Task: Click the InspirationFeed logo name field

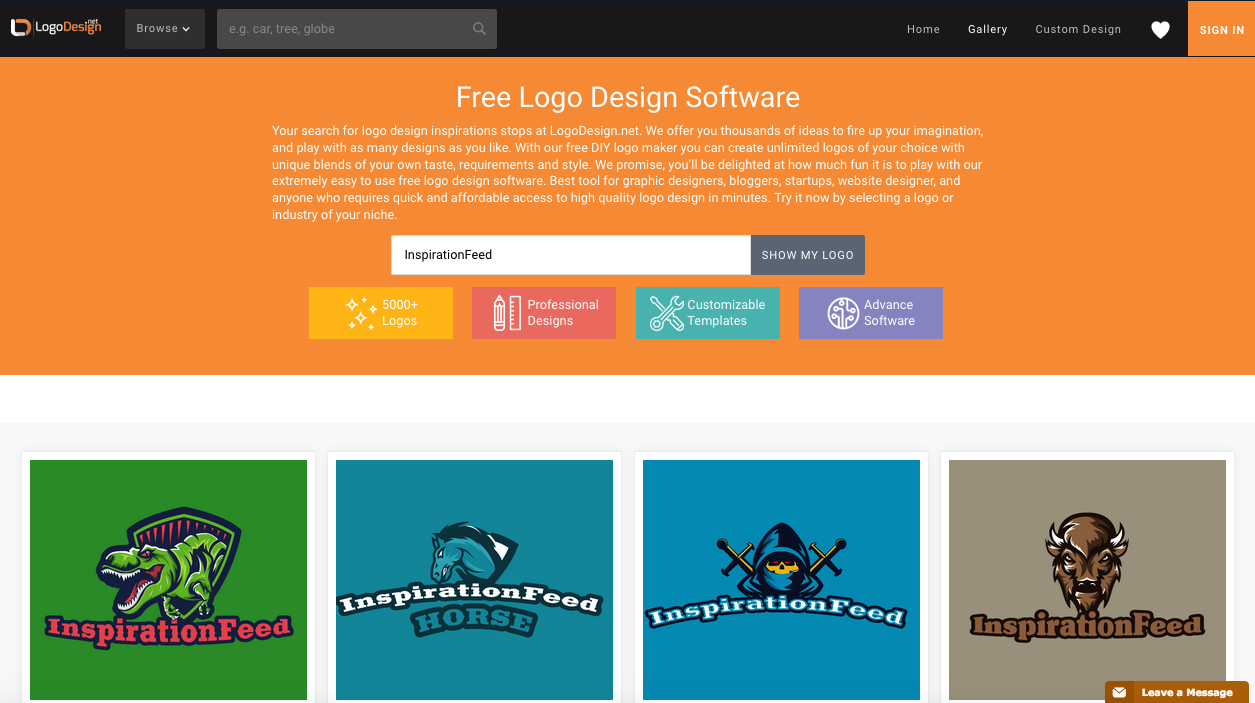Action: [x=570, y=254]
